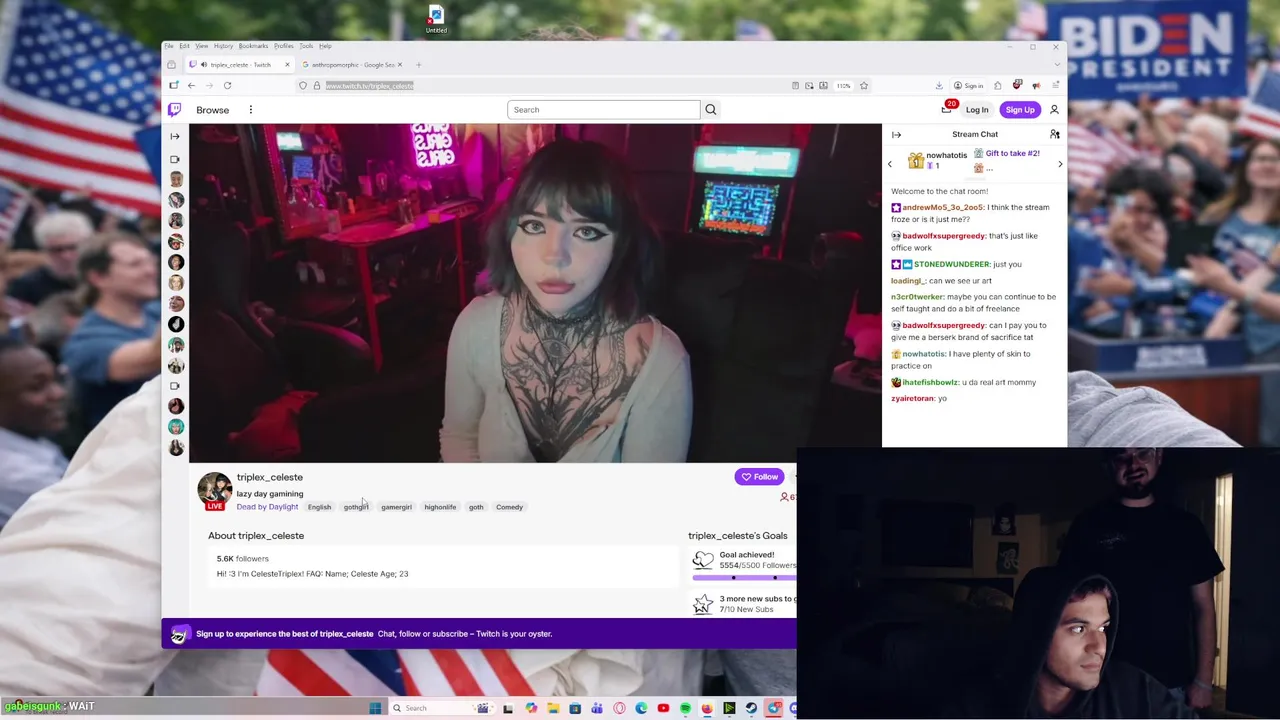
Task: Click the purple Sign Up button
Action: [1020, 110]
